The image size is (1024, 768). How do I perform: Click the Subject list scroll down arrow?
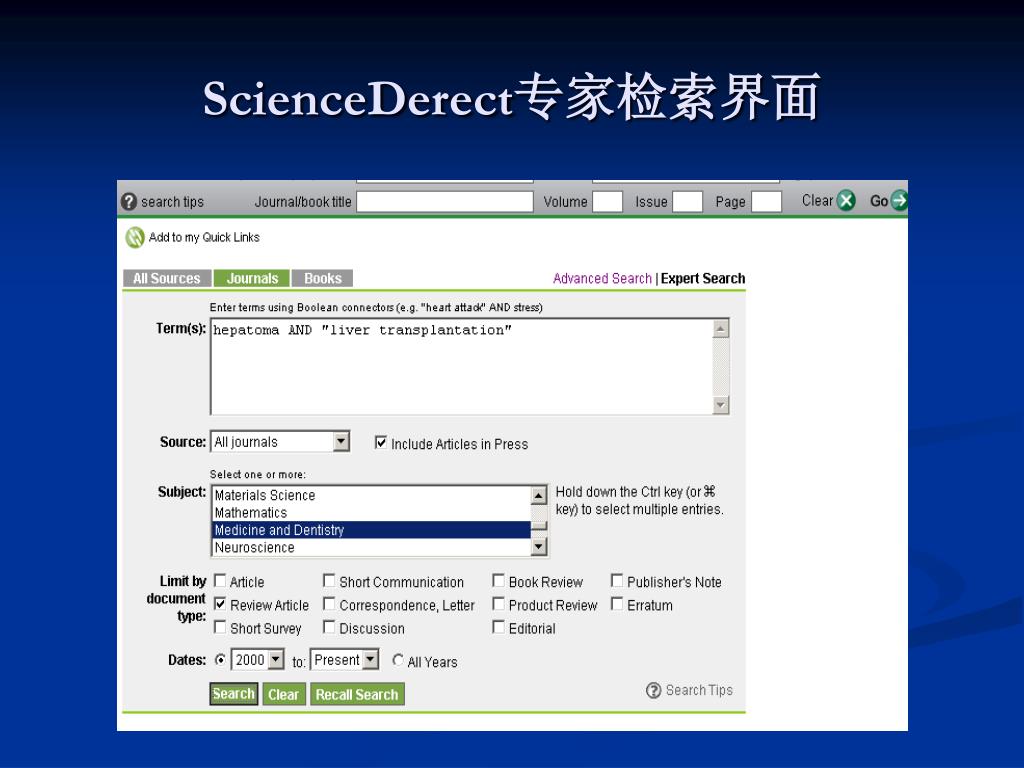[x=539, y=547]
